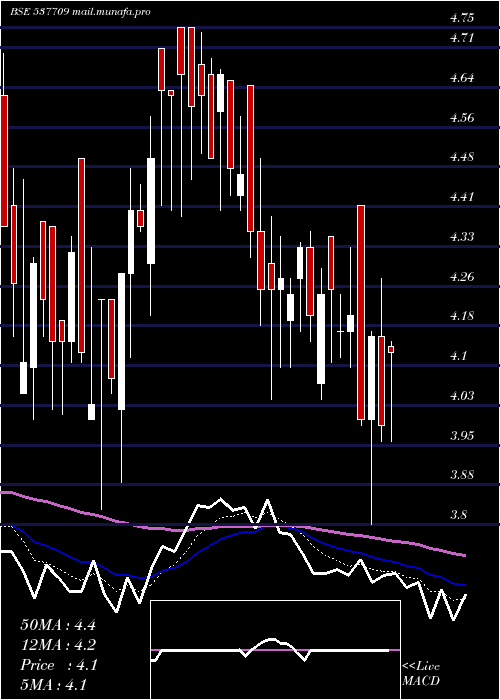Click the 12MA : 4.2 readout
Image resolution: width=500 pixels, height=700 pixels.
tap(58, 645)
